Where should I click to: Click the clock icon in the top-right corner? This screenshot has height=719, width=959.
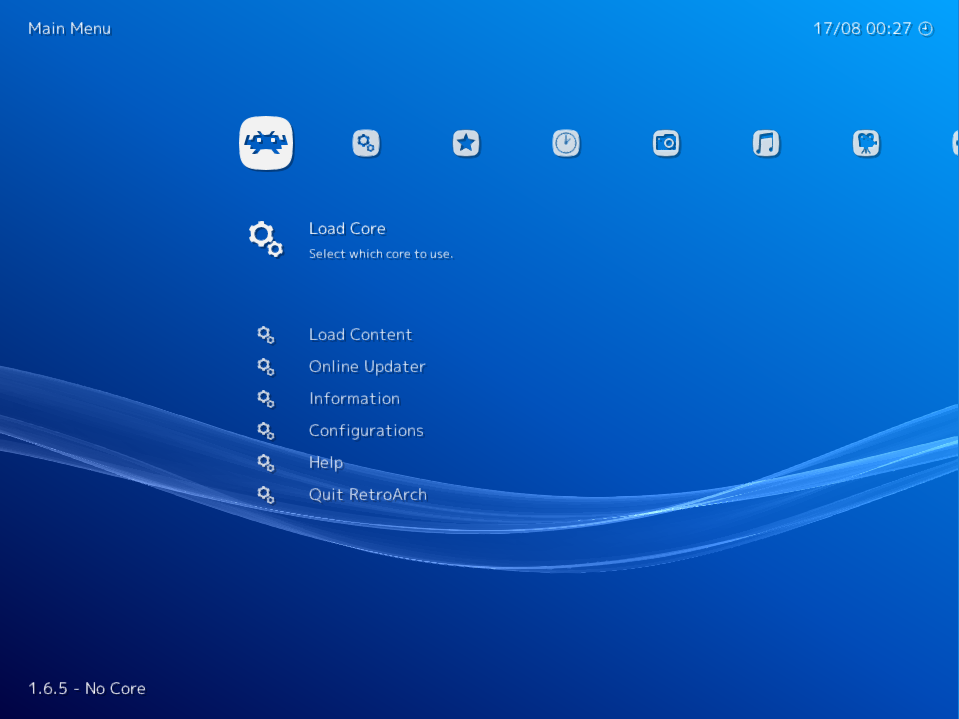[x=926, y=29]
